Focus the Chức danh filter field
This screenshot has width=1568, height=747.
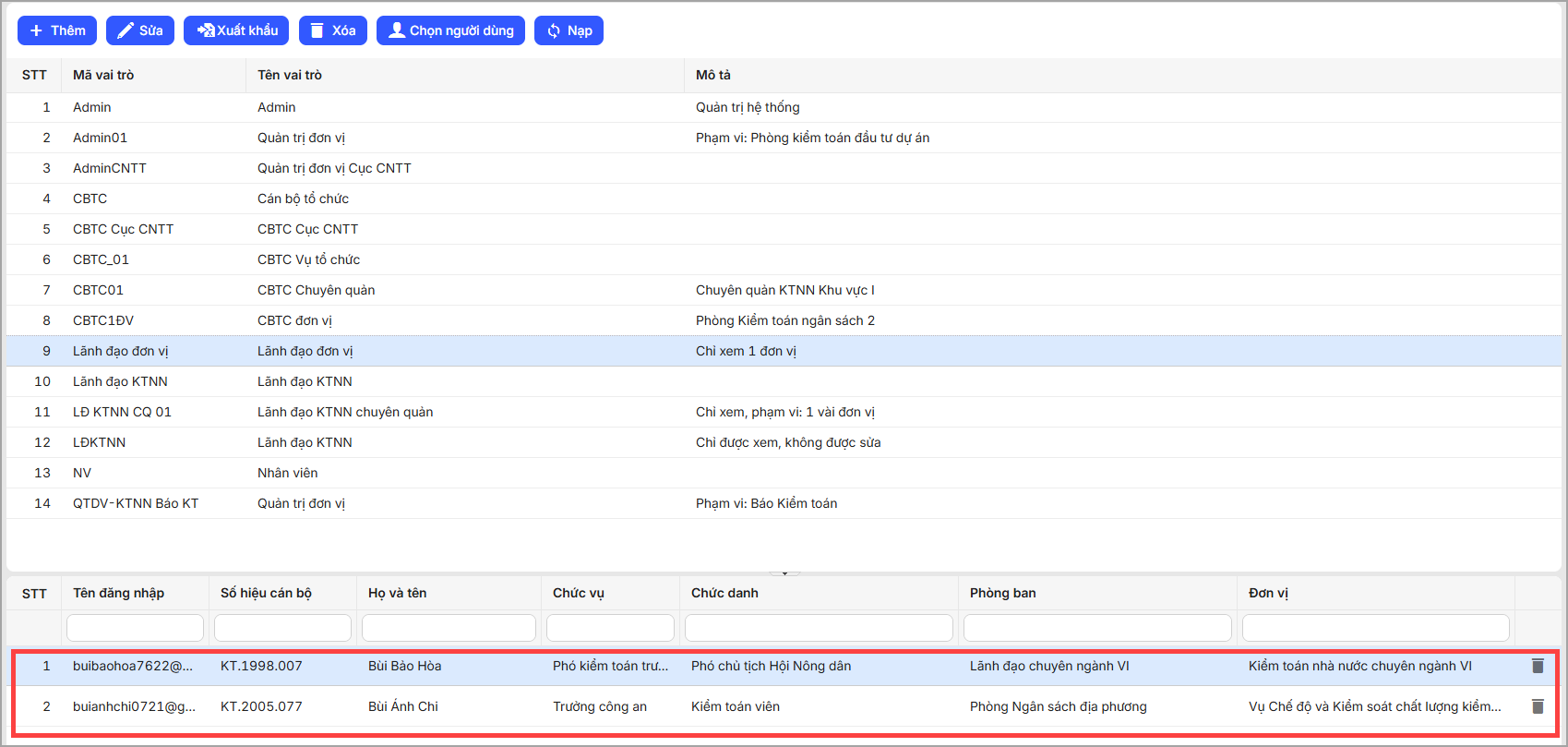click(819, 628)
